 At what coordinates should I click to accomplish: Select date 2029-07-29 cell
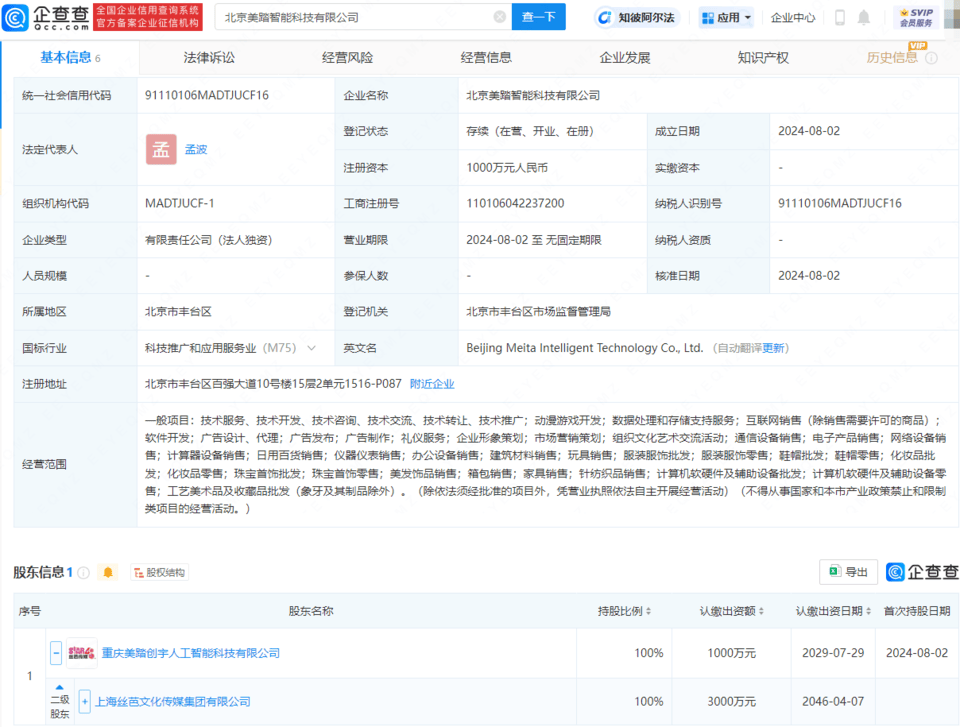click(833, 653)
